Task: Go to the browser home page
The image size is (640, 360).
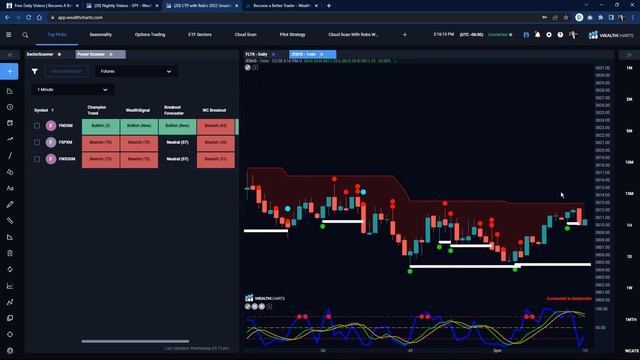Action: point(39,18)
